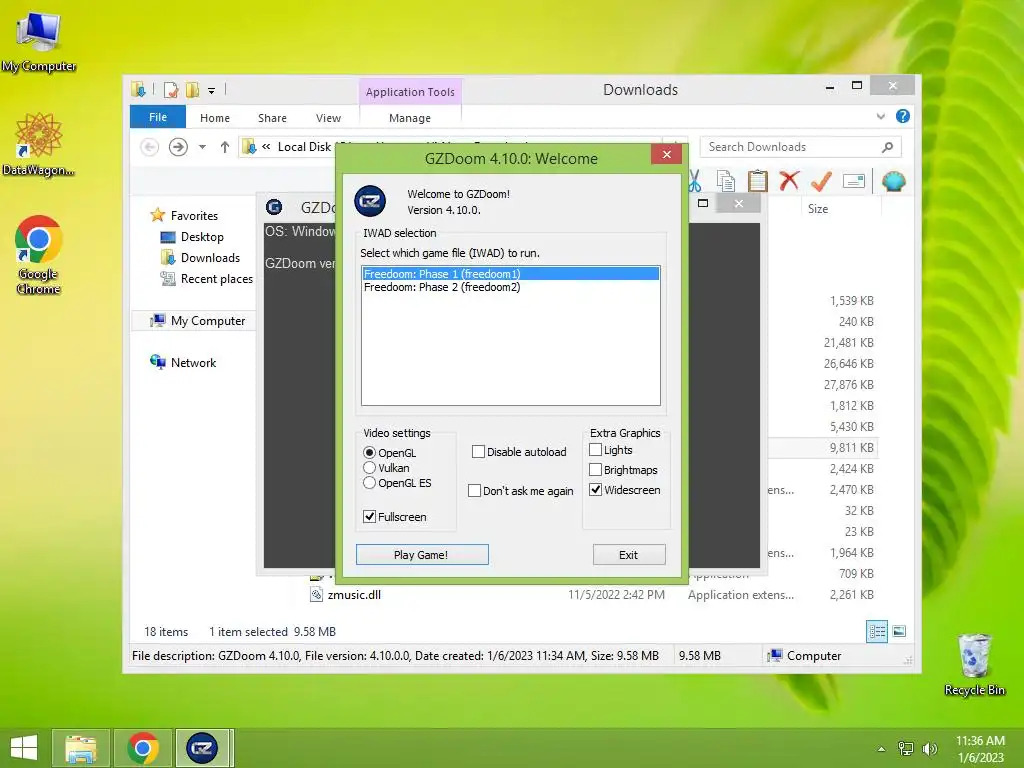Click Properties icon in quick access toolbar

(170, 90)
